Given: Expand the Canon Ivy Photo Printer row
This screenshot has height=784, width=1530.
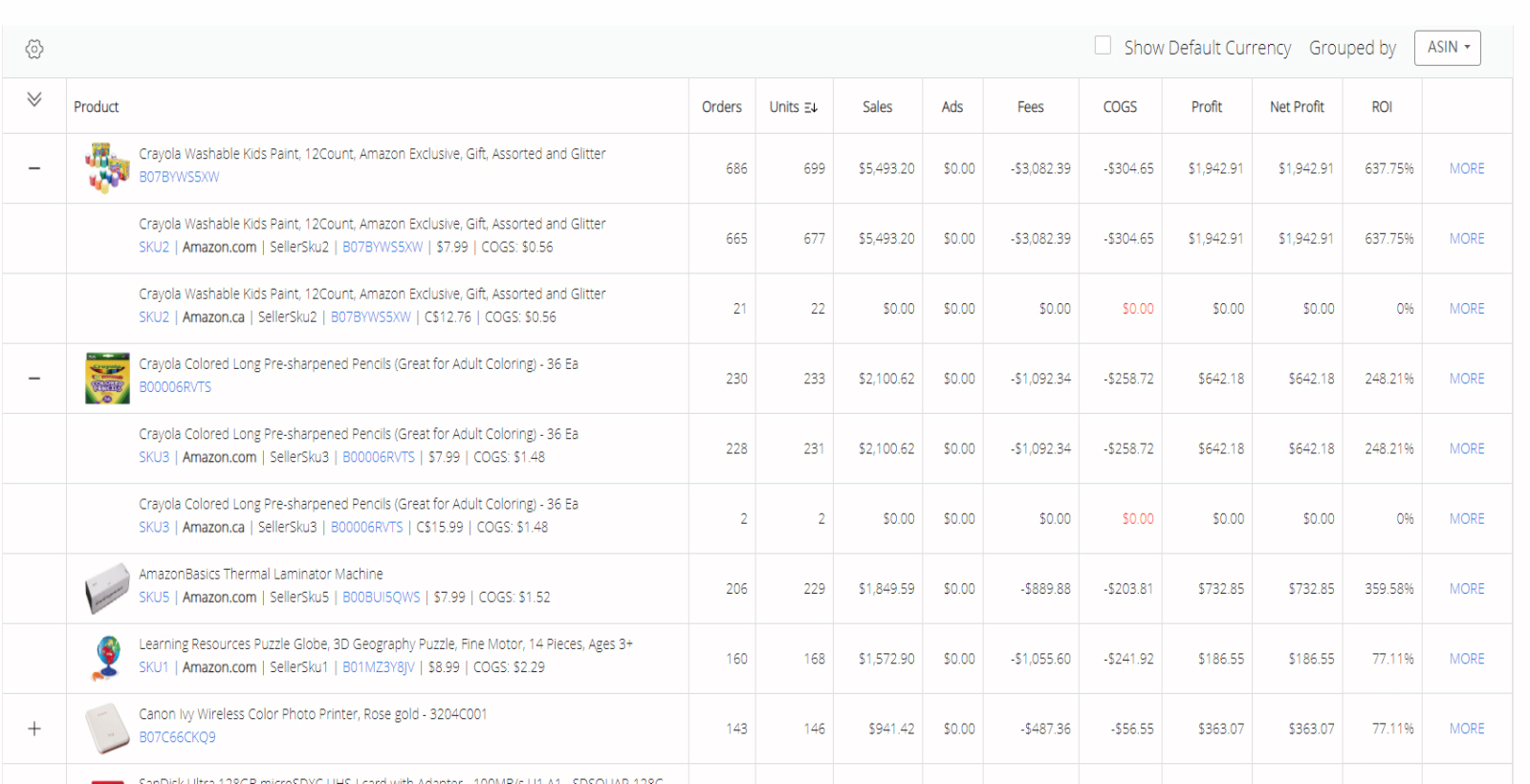Looking at the screenshot, I should click(34, 729).
